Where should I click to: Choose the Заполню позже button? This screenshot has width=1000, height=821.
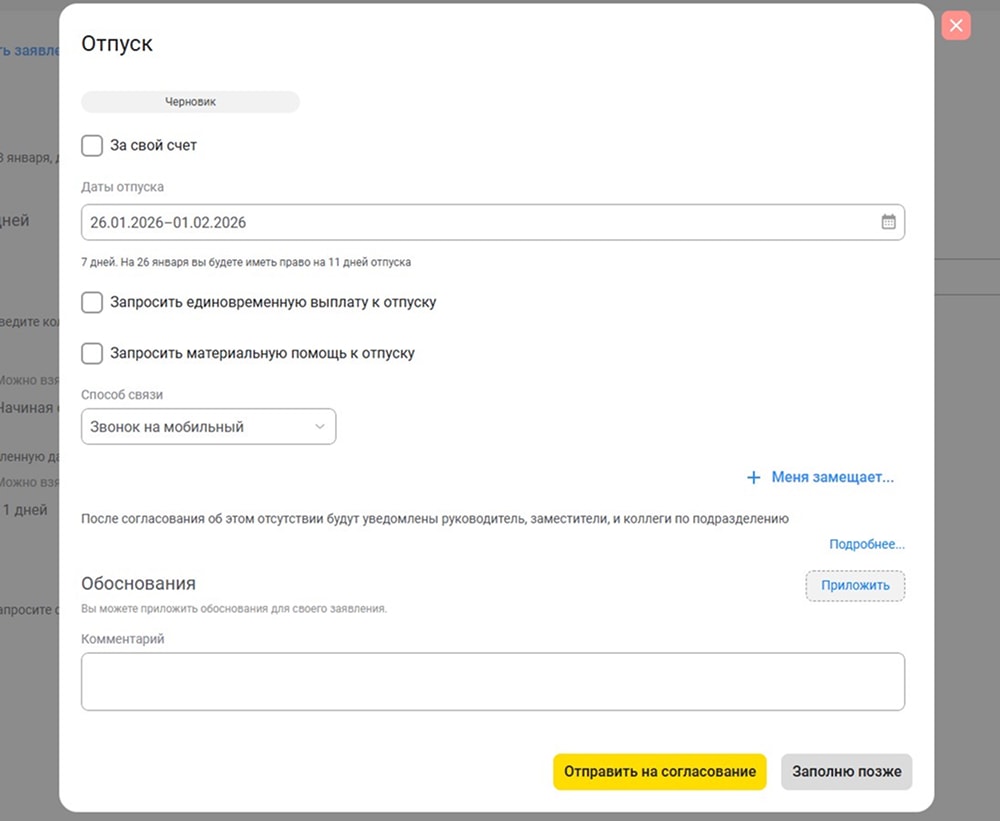point(846,772)
